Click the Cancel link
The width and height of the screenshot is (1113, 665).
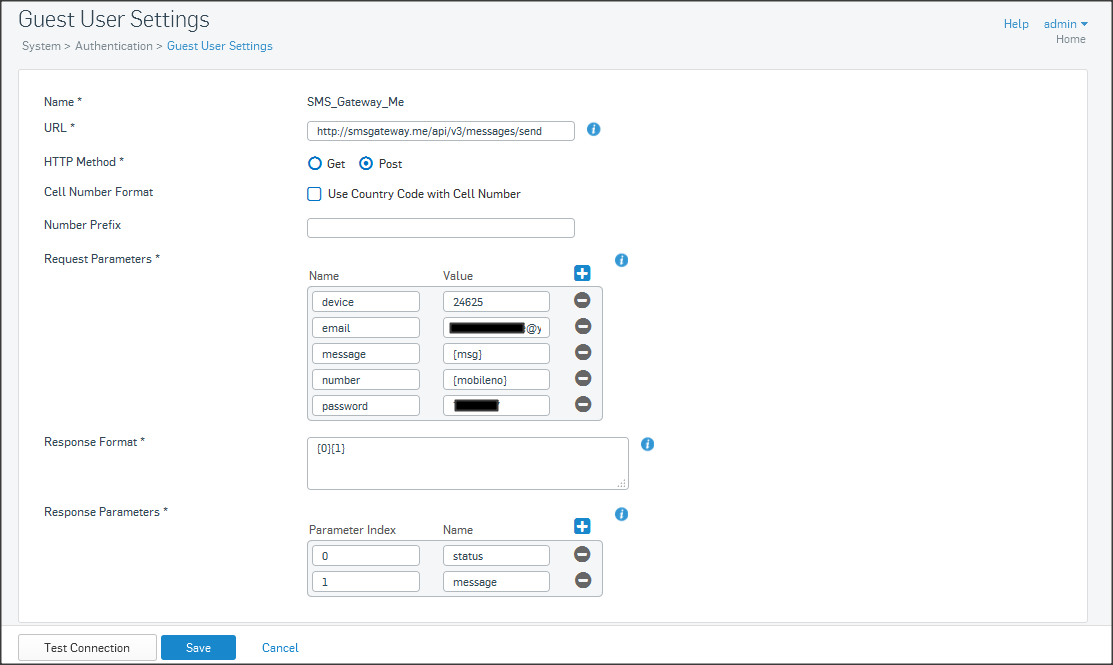coord(280,648)
